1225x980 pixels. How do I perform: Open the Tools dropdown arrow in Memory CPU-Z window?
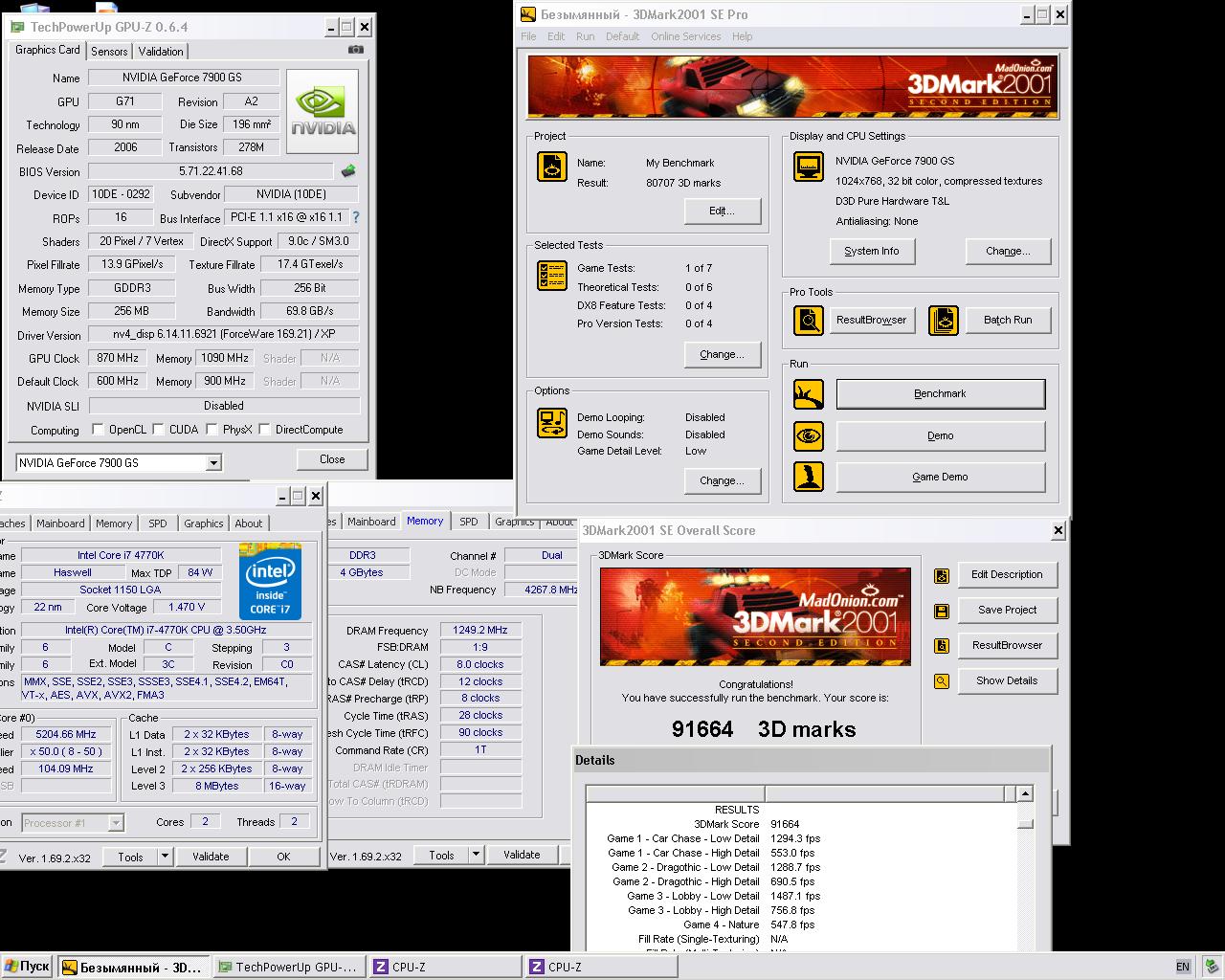(x=476, y=855)
